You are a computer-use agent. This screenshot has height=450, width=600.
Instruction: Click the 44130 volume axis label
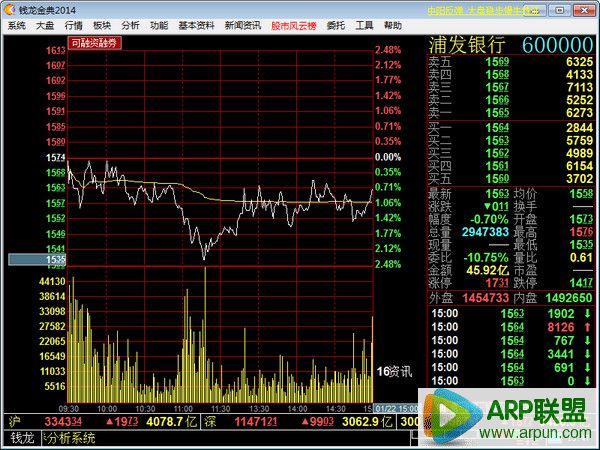(52, 281)
